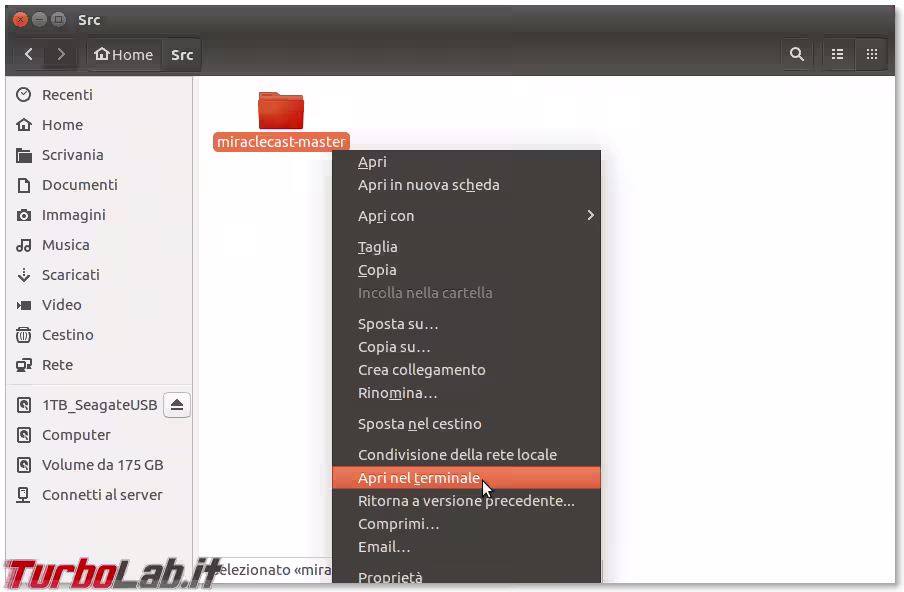This screenshot has width=904, height=592.
Task: Choose Ritorna a versione precedente…
Action: pyautogui.click(x=466, y=501)
